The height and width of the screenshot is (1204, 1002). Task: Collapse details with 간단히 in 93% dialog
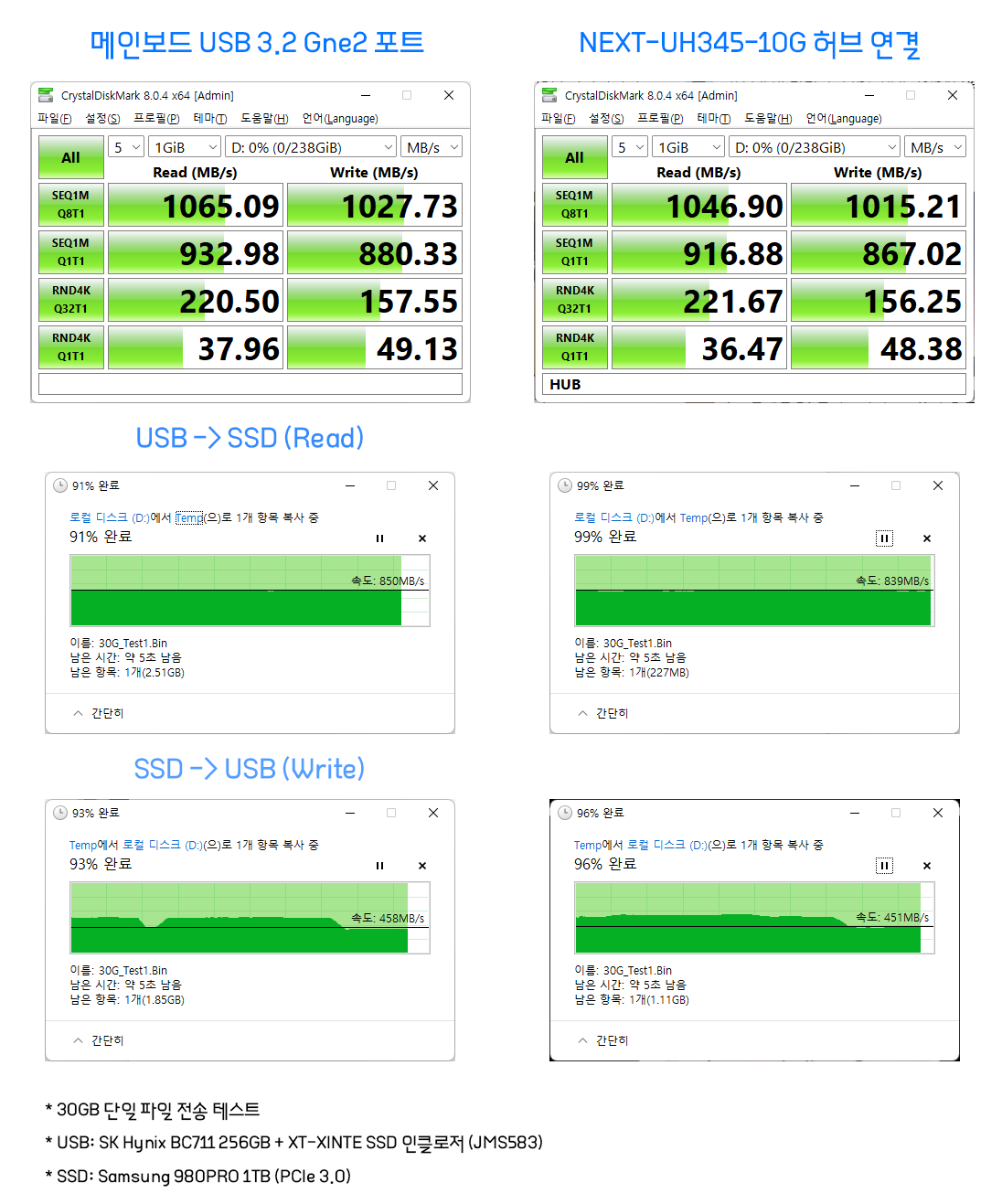(x=99, y=1040)
